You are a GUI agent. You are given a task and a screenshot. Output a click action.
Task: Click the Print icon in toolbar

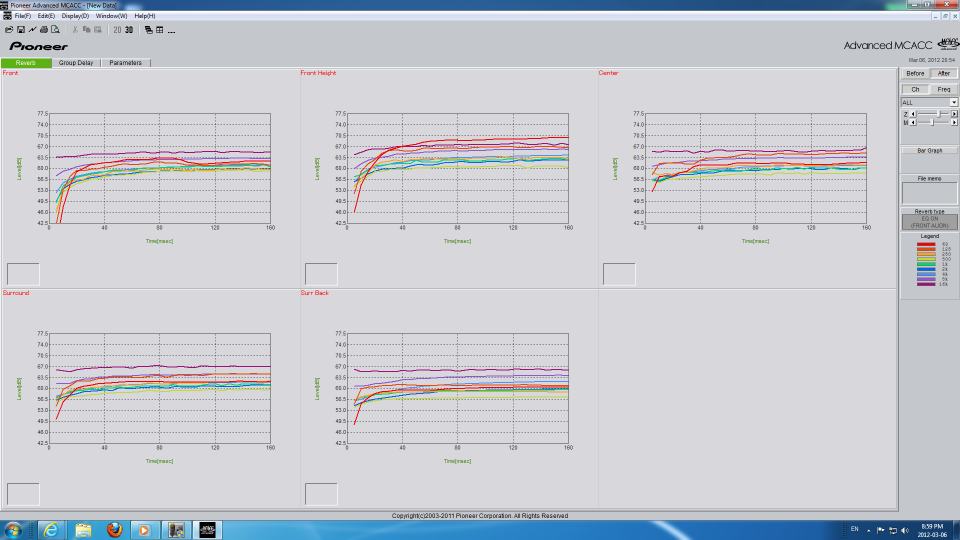click(x=43, y=30)
